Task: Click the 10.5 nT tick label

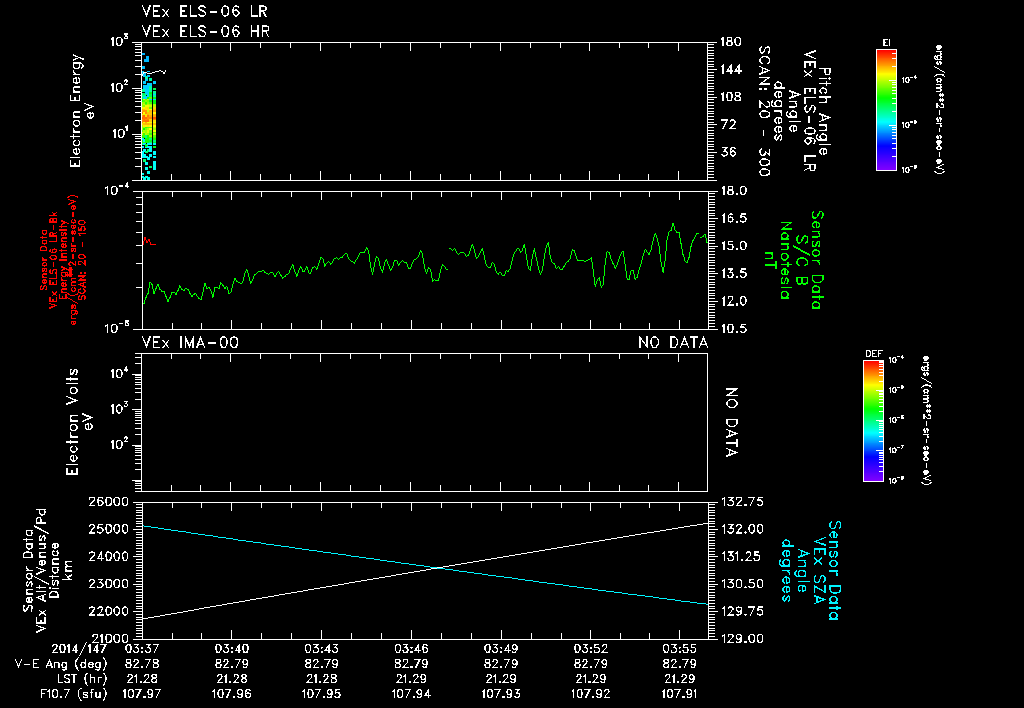Action: pyautogui.click(x=733, y=329)
